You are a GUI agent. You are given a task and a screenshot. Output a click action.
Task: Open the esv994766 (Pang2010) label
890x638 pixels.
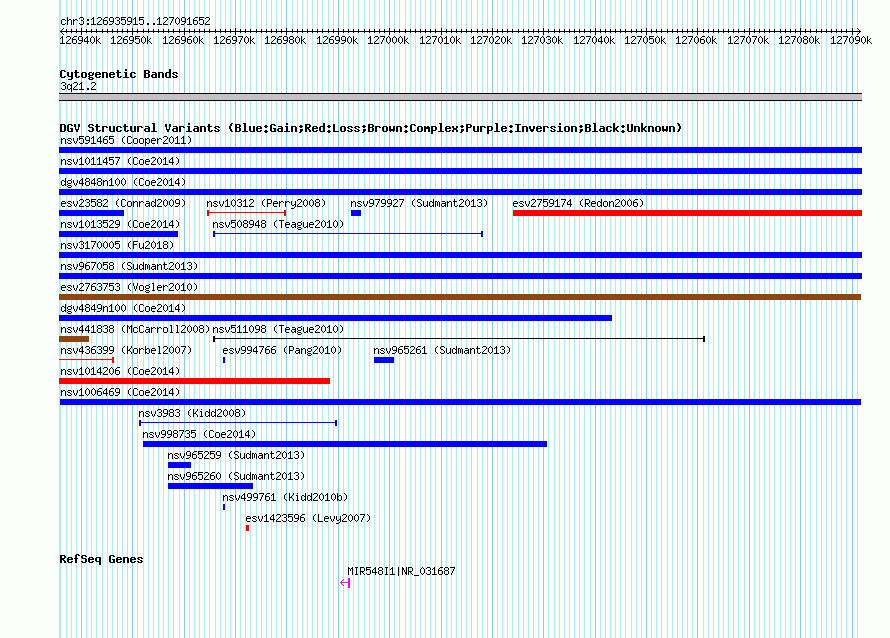coord(282,350)
